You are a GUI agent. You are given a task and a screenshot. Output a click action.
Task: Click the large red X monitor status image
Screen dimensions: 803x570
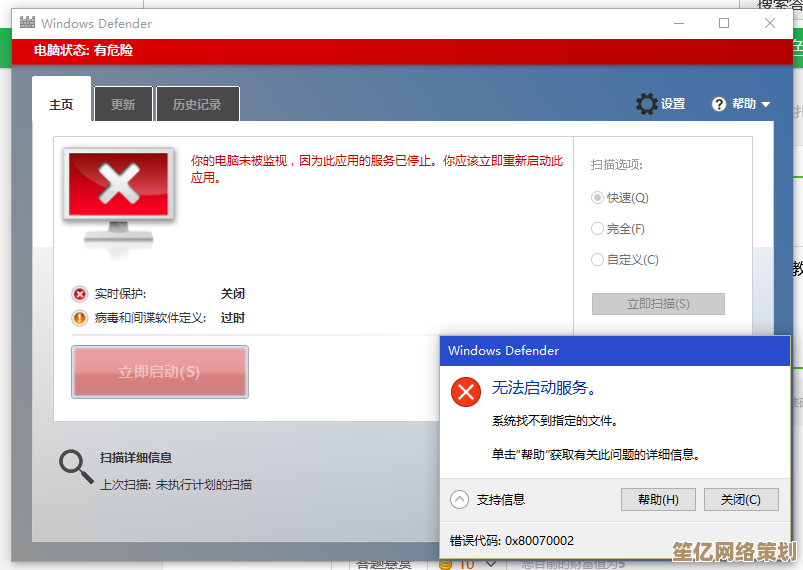[x=120, y=192]
